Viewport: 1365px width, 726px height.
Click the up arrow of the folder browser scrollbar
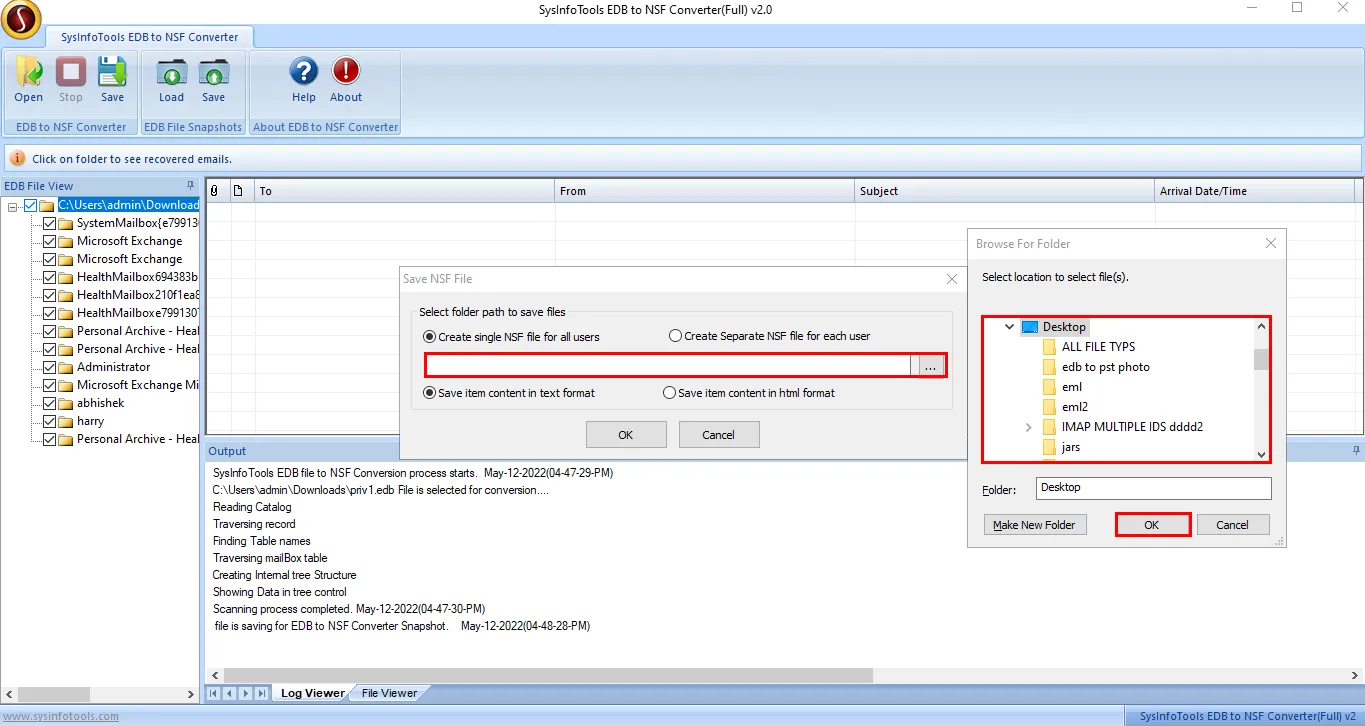click(x=1262, y=327)
